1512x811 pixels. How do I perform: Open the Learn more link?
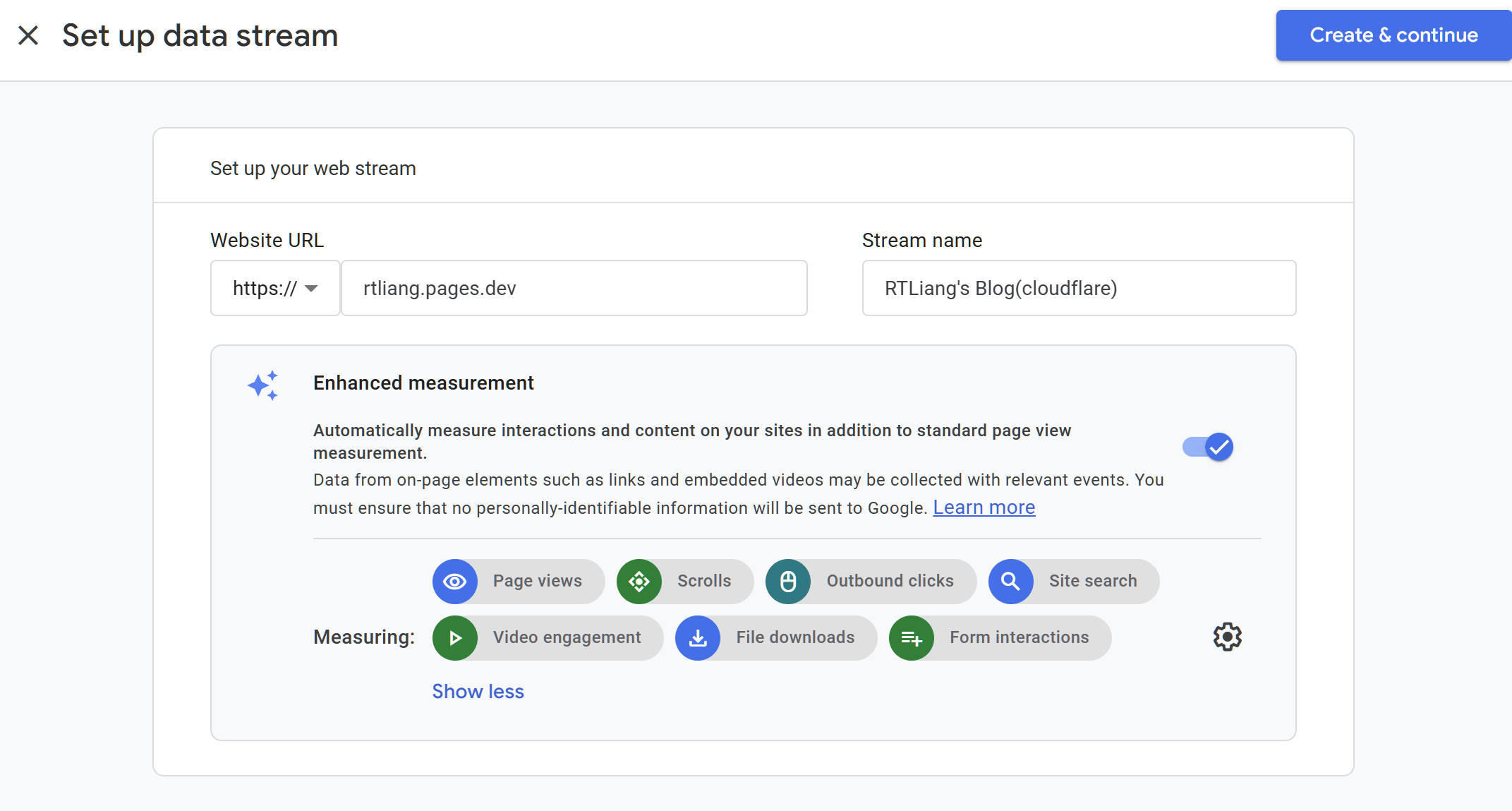984,507
